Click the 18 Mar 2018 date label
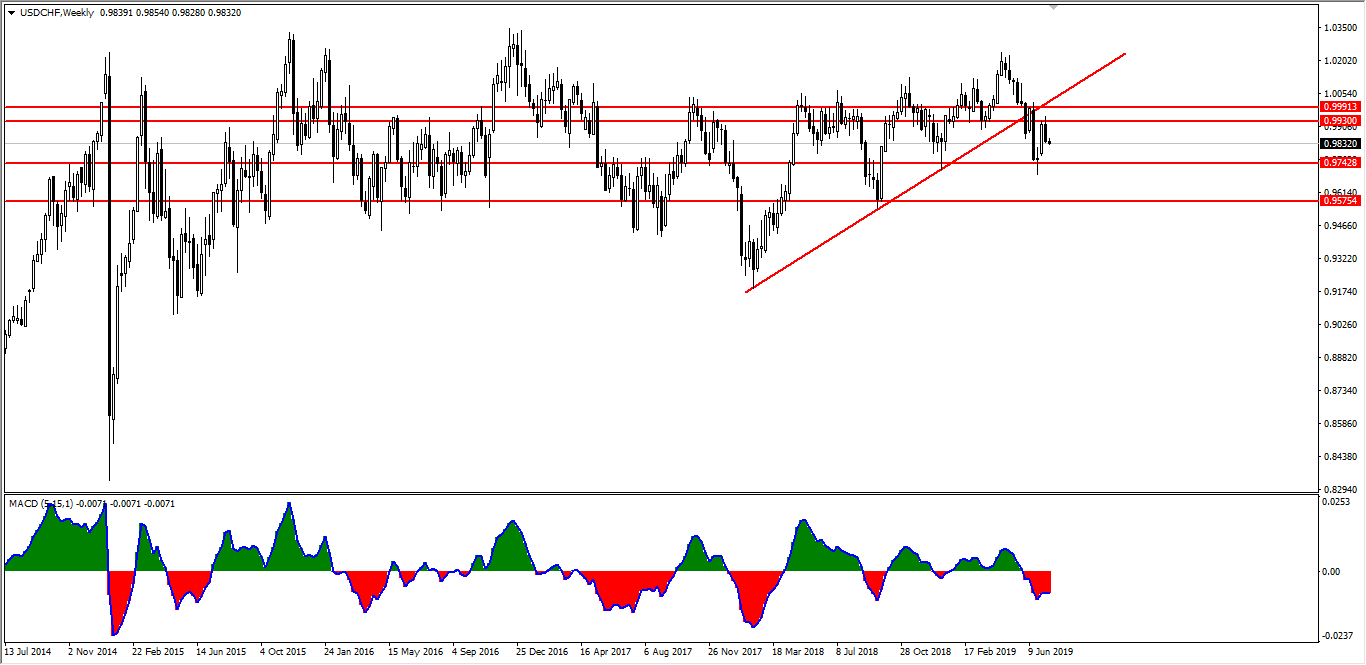Viewport: 1366px width, 665px height. (798, 652)
